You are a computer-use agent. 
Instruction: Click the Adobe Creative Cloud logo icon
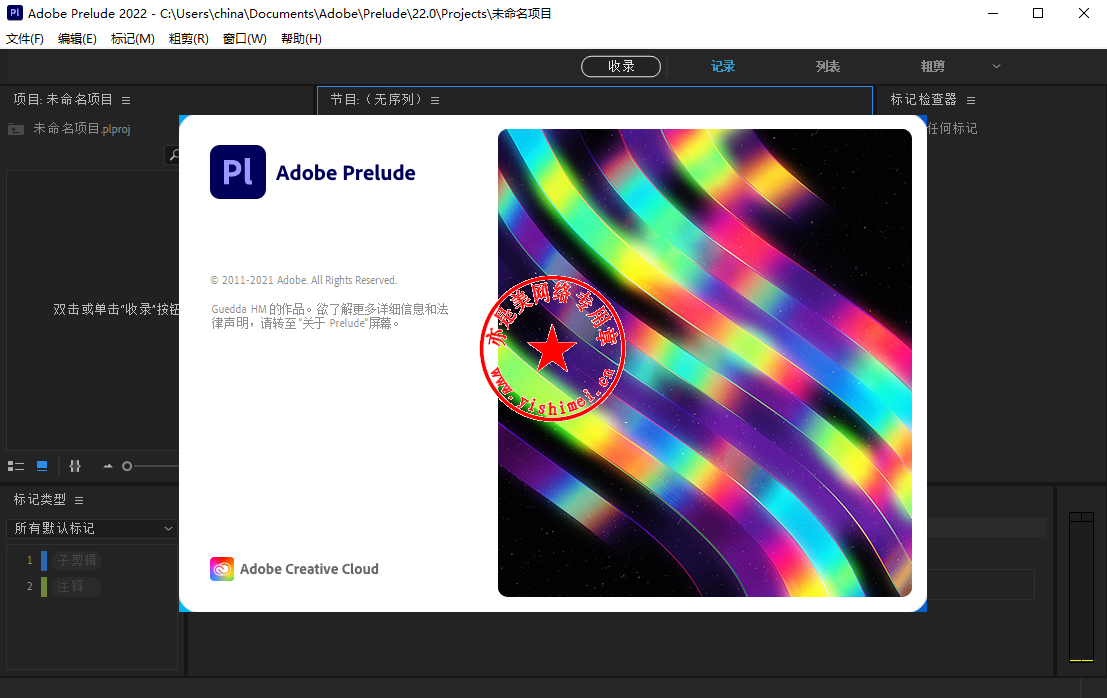[222, 569]
